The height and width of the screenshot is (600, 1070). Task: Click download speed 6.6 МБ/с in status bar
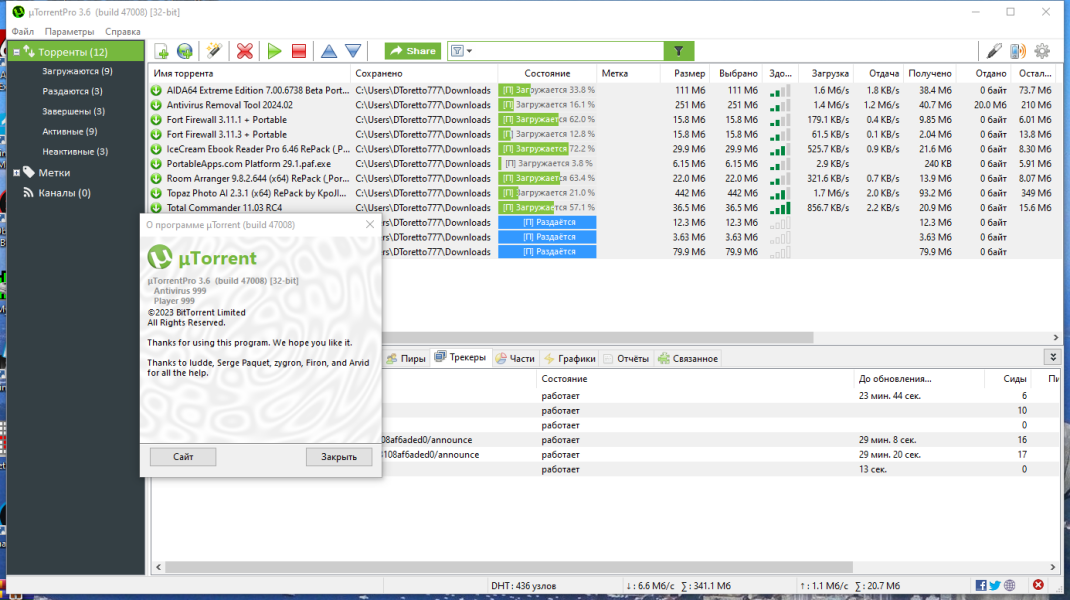650,586
